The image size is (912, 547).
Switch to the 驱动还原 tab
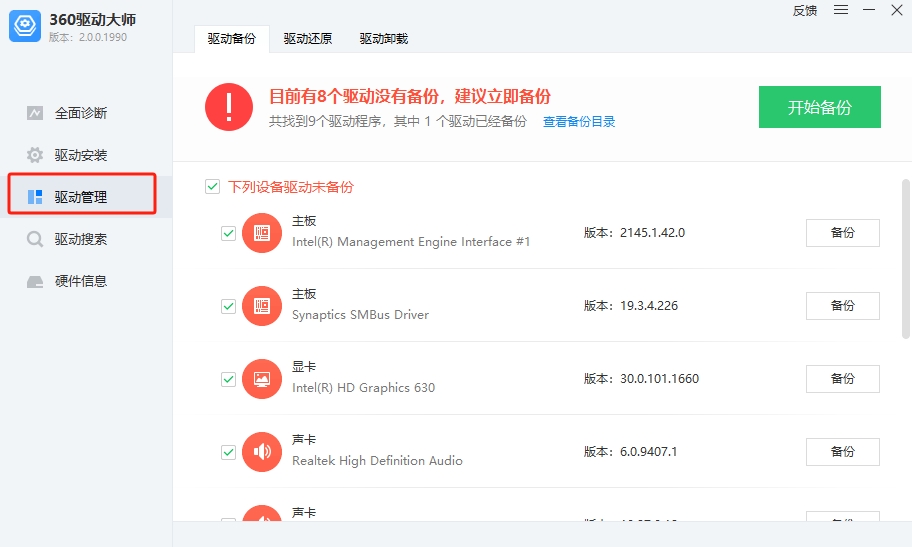click(x=308, y=39)
